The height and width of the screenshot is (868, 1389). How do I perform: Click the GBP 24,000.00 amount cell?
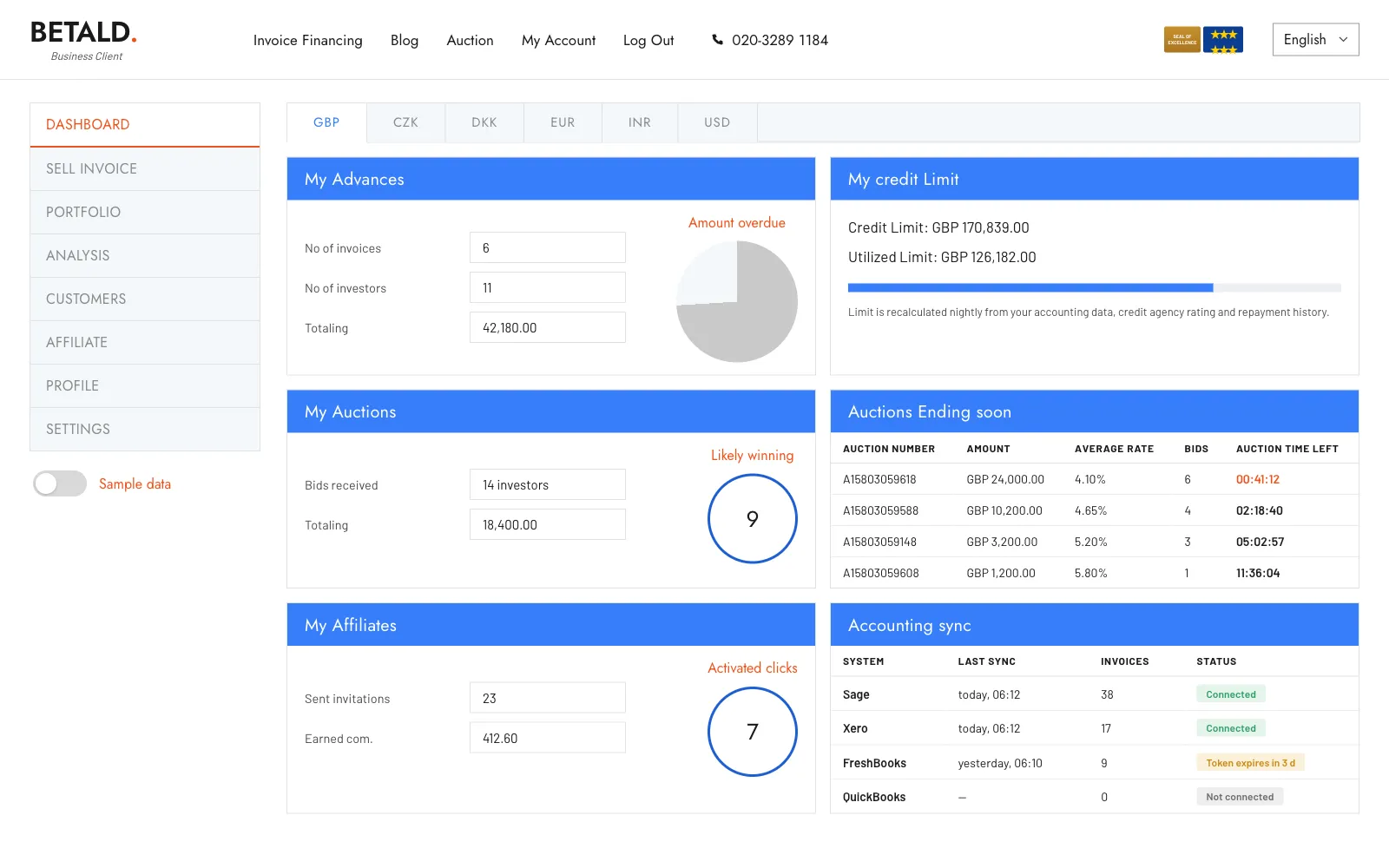point(1005,479)
